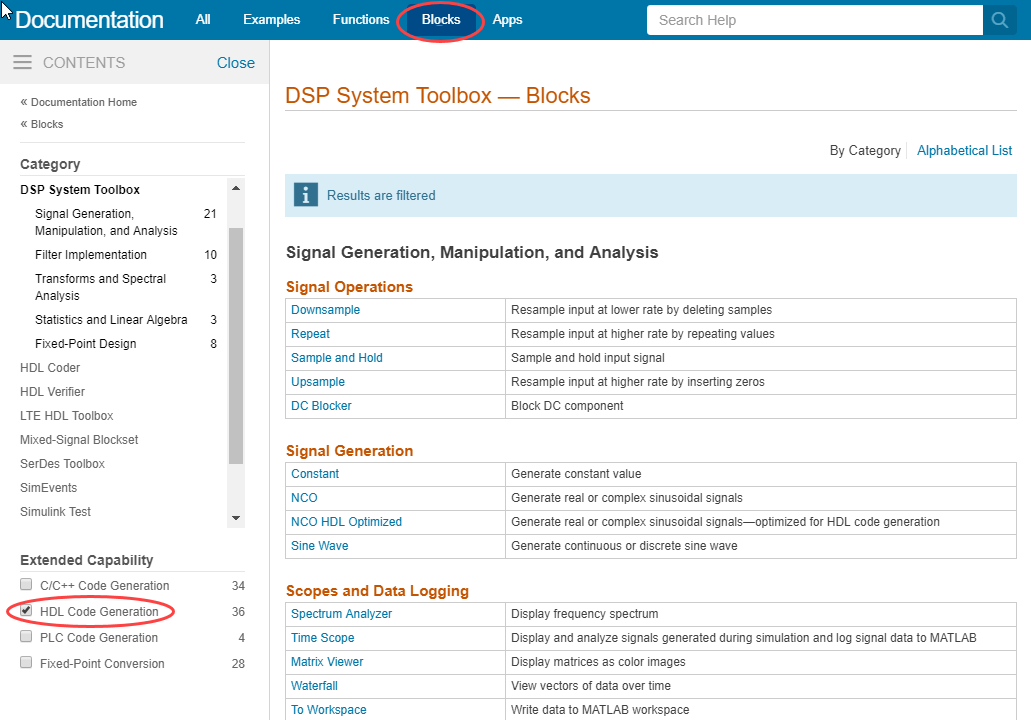The height and width of the screenshot is (720, 1031).
Task: Close the contents panel
Action: [235, 63]
